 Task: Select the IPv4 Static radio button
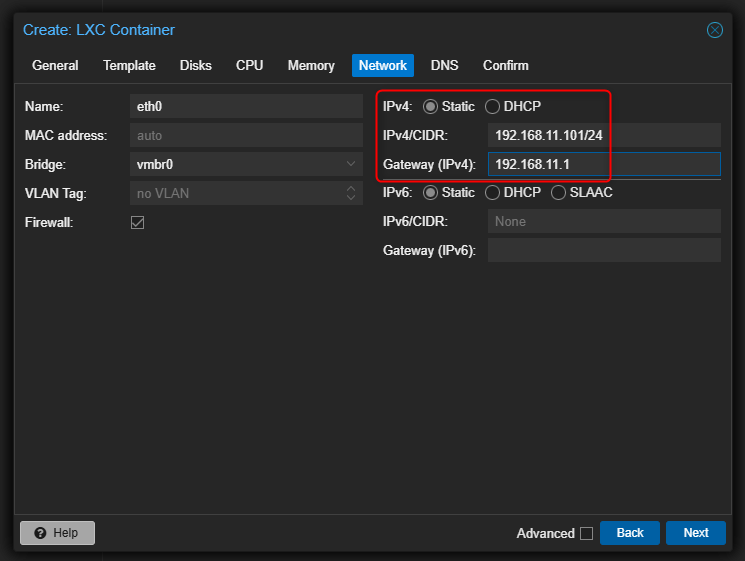pos(430,106)
